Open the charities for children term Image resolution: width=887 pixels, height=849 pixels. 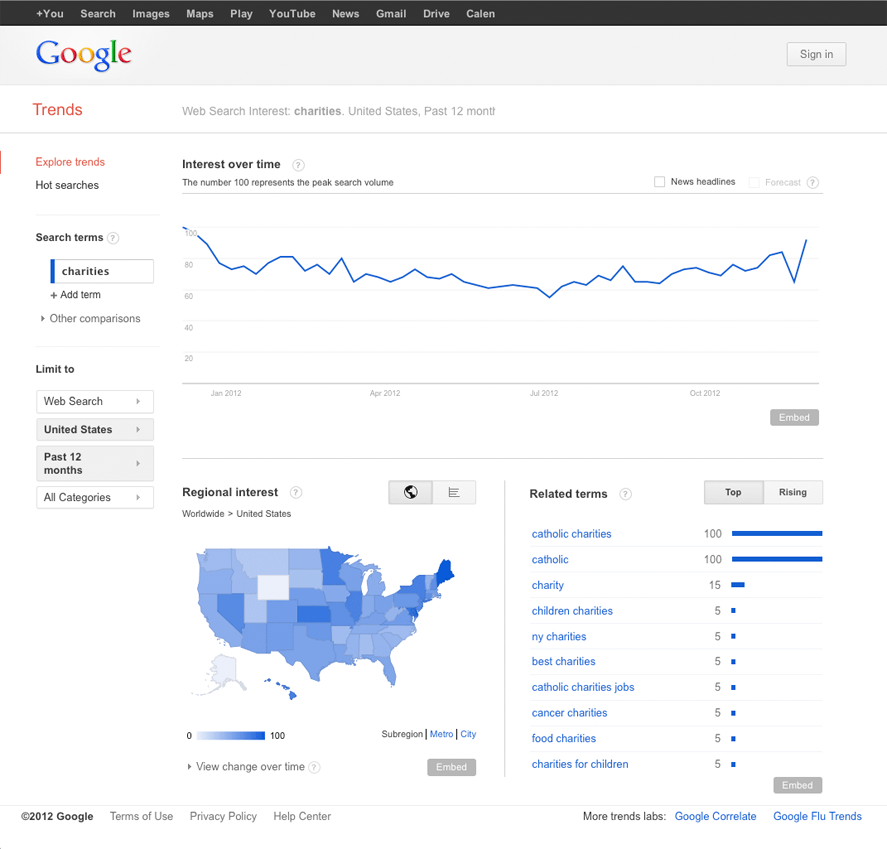click(x=580, y=765)
